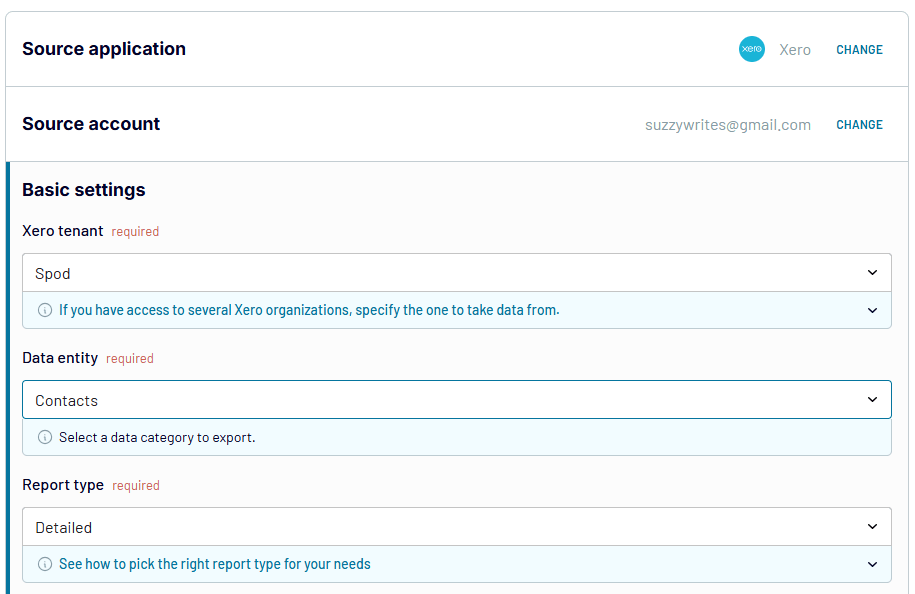
Task: Change the source application
Action: [859, 50]
